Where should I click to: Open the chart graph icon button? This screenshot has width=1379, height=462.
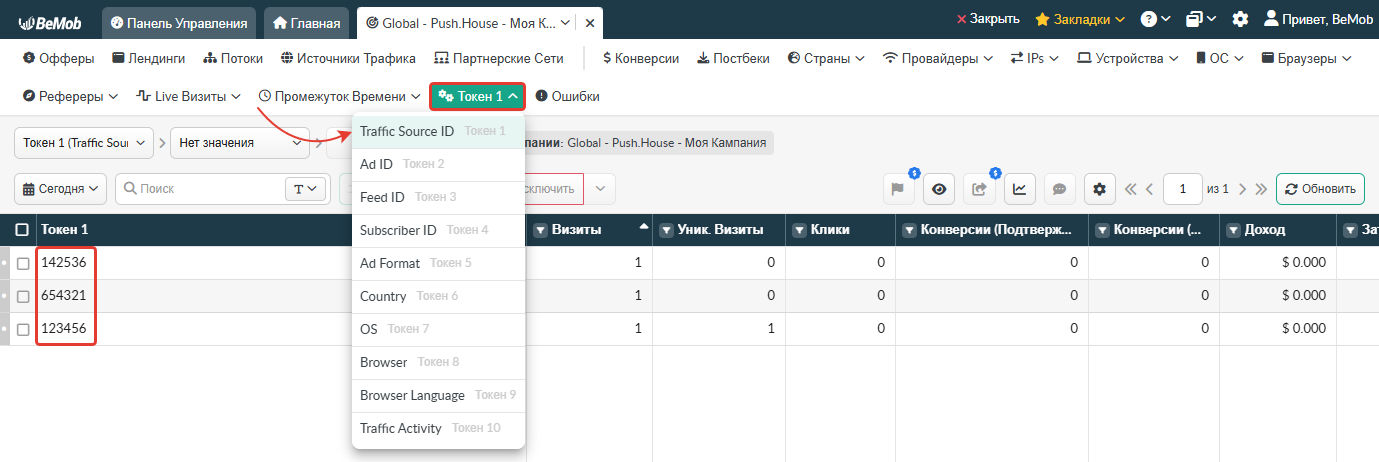coord(1019,188)
